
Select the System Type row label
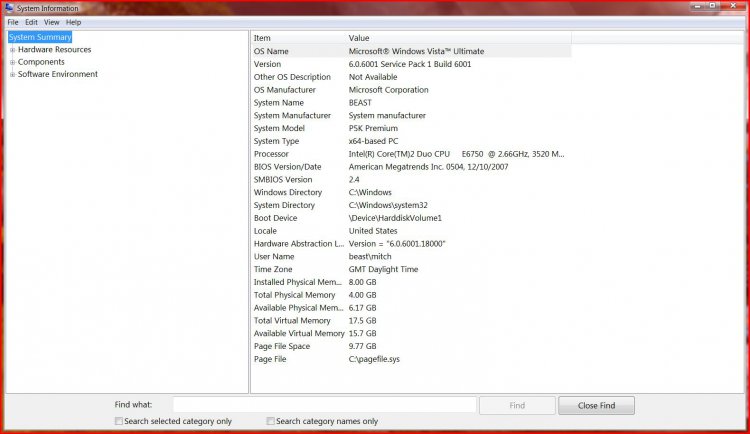[x=276, y=141]
